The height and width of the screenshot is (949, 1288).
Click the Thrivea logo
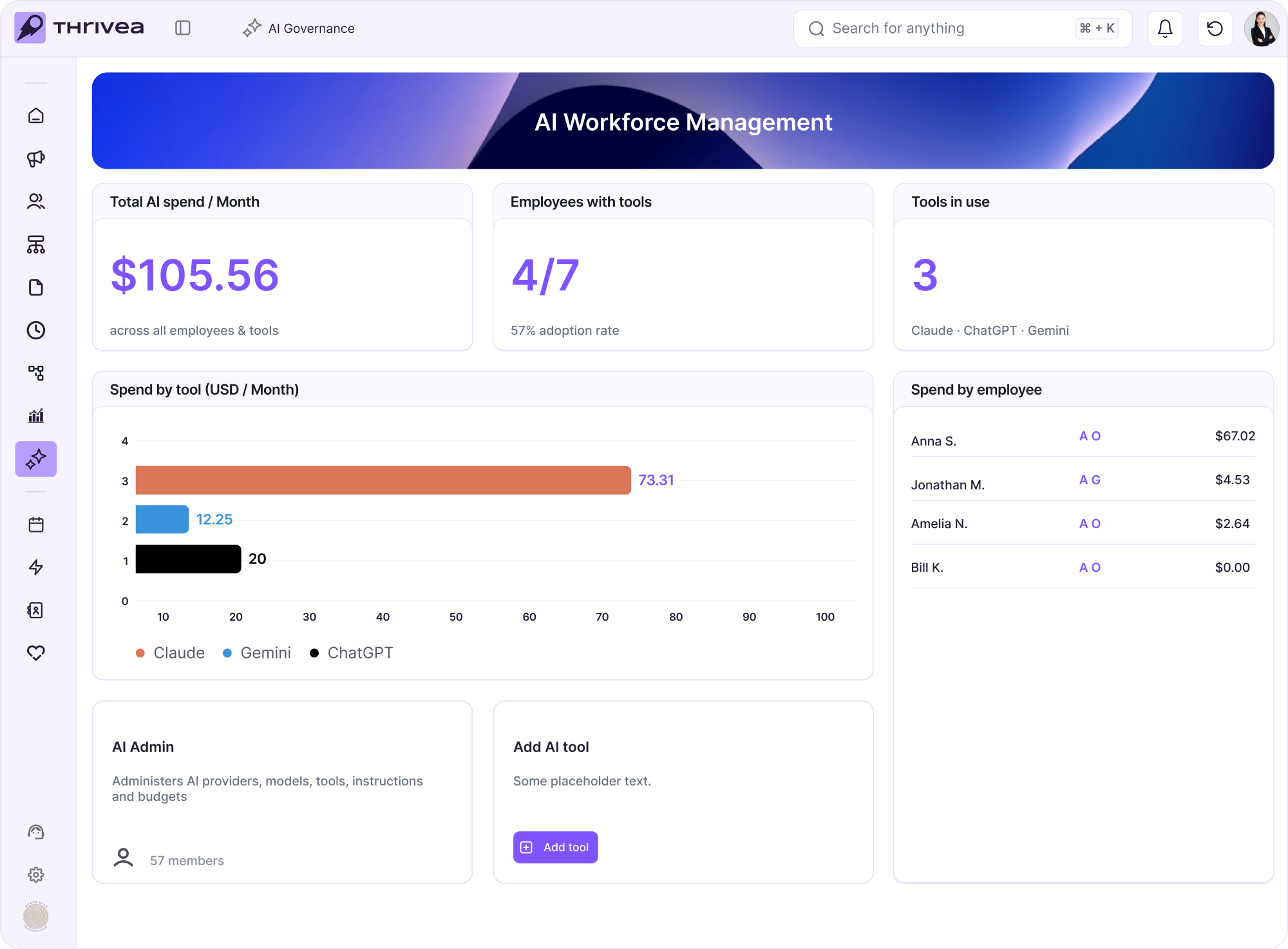[x=79, y=28]
